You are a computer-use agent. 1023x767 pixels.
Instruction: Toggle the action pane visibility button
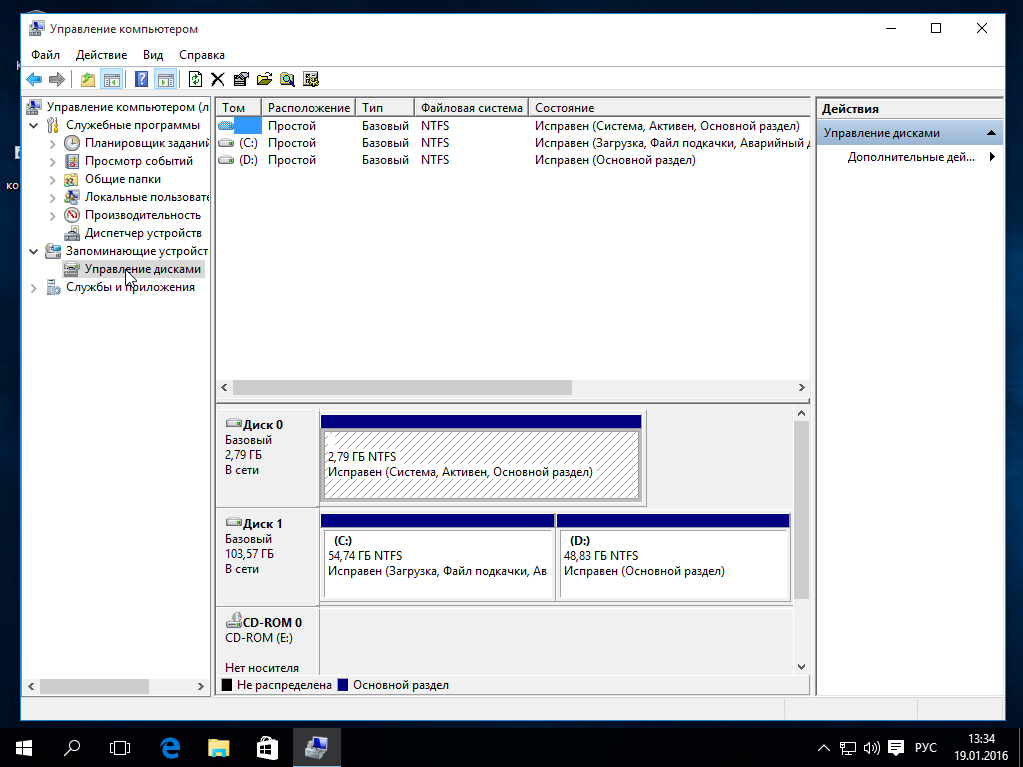point(165,80)
